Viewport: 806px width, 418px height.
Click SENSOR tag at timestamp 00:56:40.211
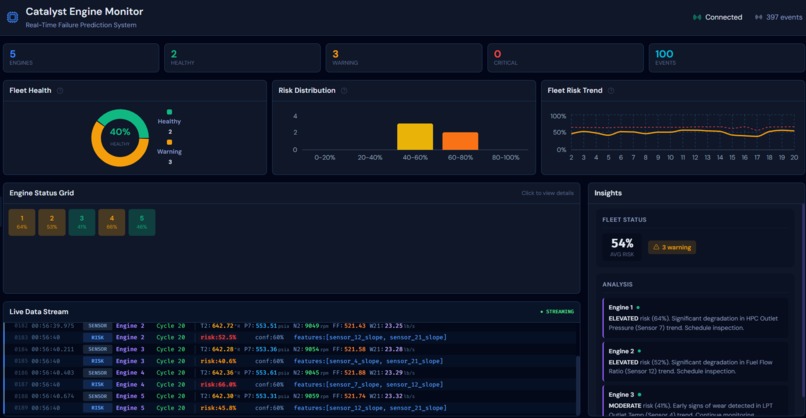point(98,349)
